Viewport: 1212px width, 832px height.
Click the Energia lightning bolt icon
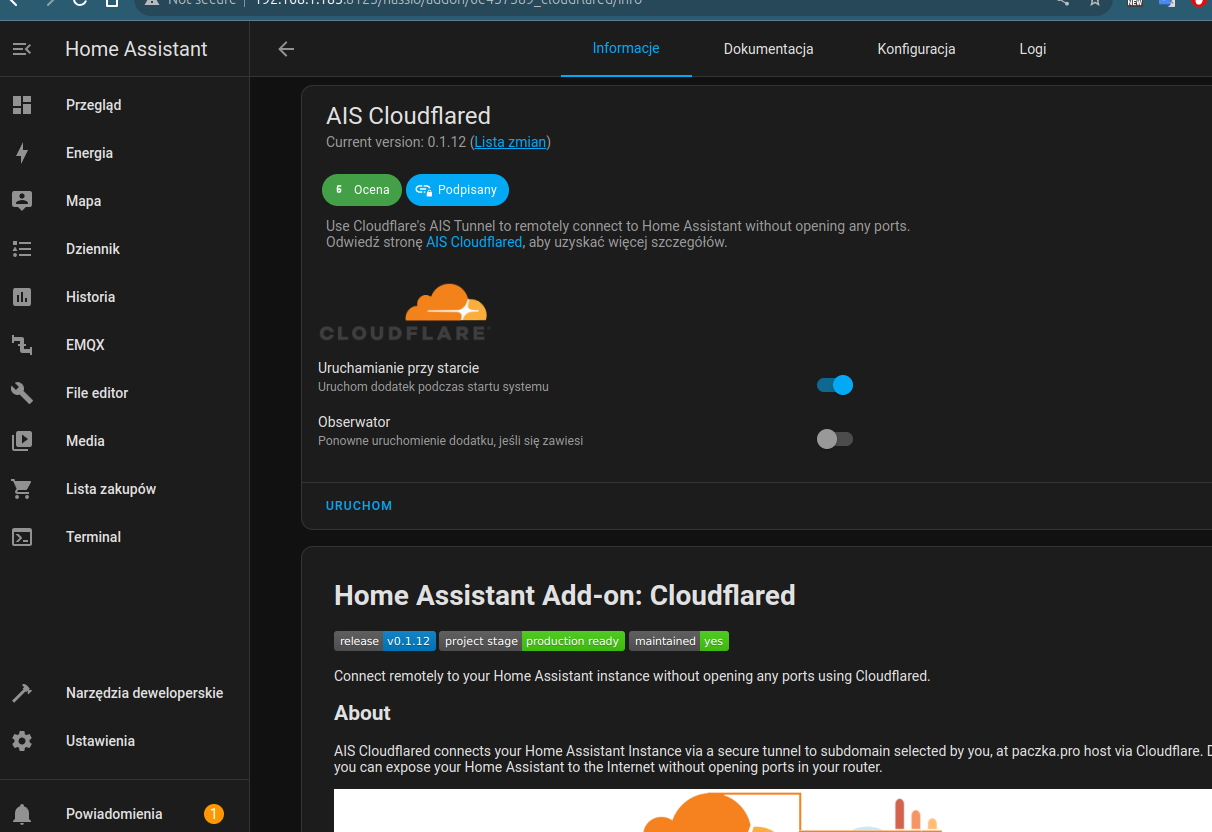point(22,153)
